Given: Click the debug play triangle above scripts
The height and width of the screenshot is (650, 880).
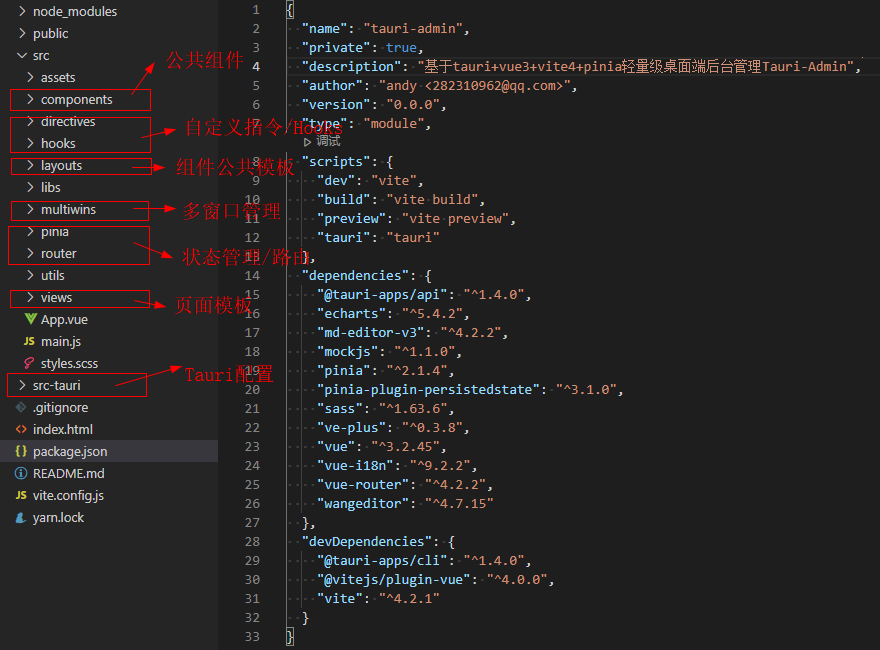Looking at the screenshot, I should (308, 142).
